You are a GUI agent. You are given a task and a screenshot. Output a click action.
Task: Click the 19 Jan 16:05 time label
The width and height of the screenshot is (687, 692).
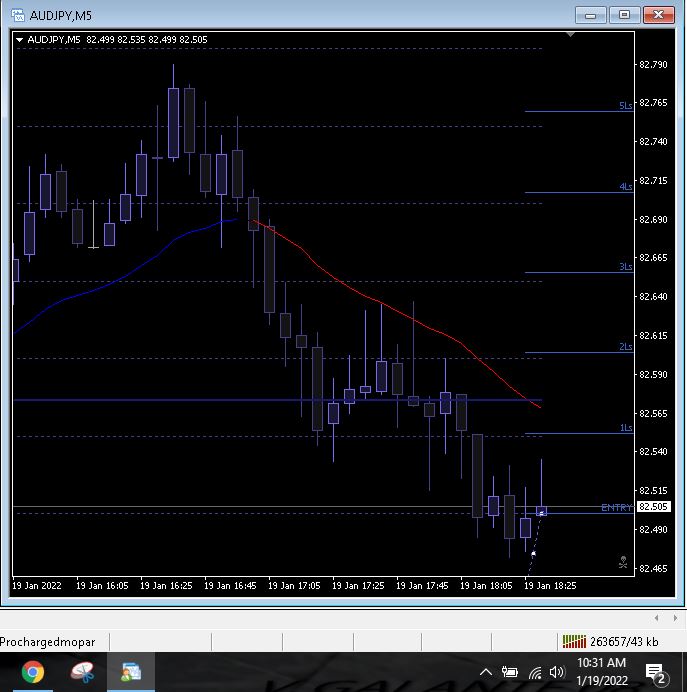[102, 586]
